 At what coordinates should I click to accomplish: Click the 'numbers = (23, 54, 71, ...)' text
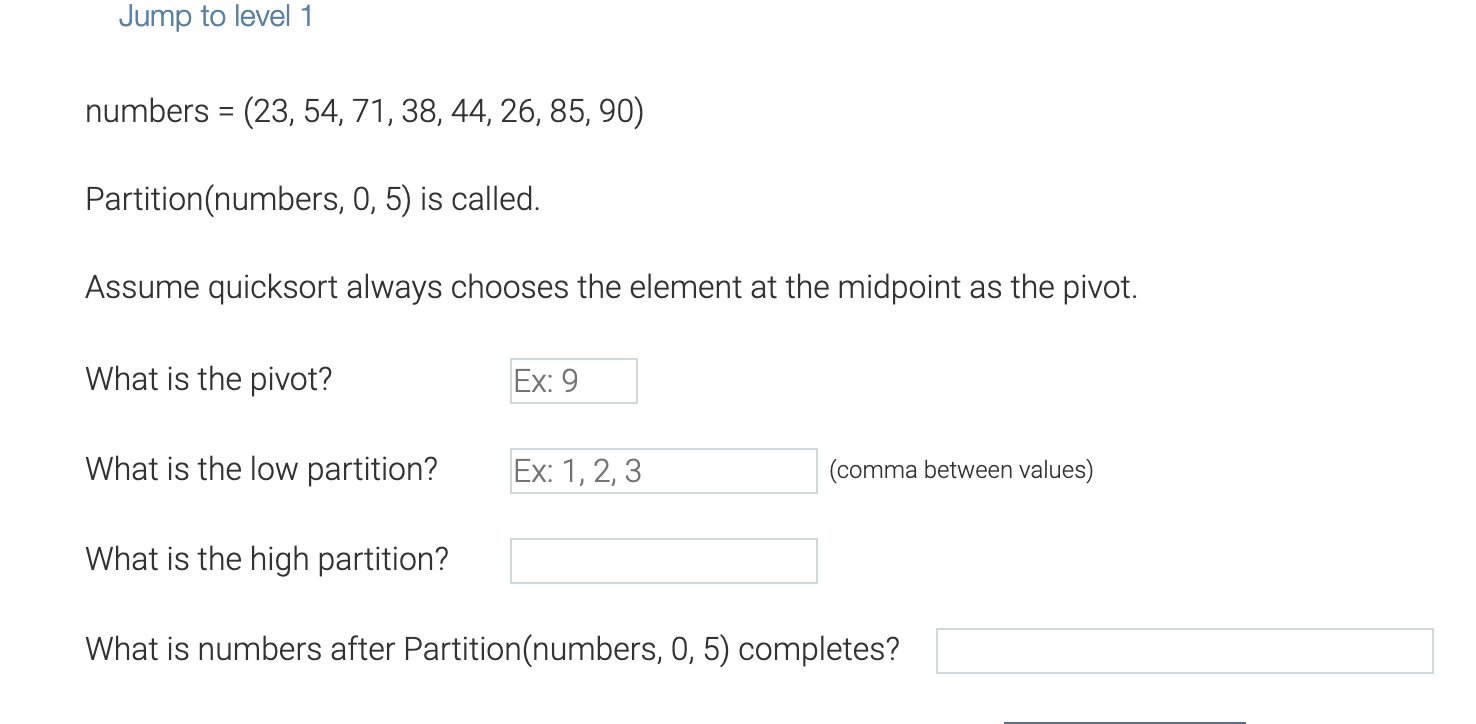(x=364, y=111)
